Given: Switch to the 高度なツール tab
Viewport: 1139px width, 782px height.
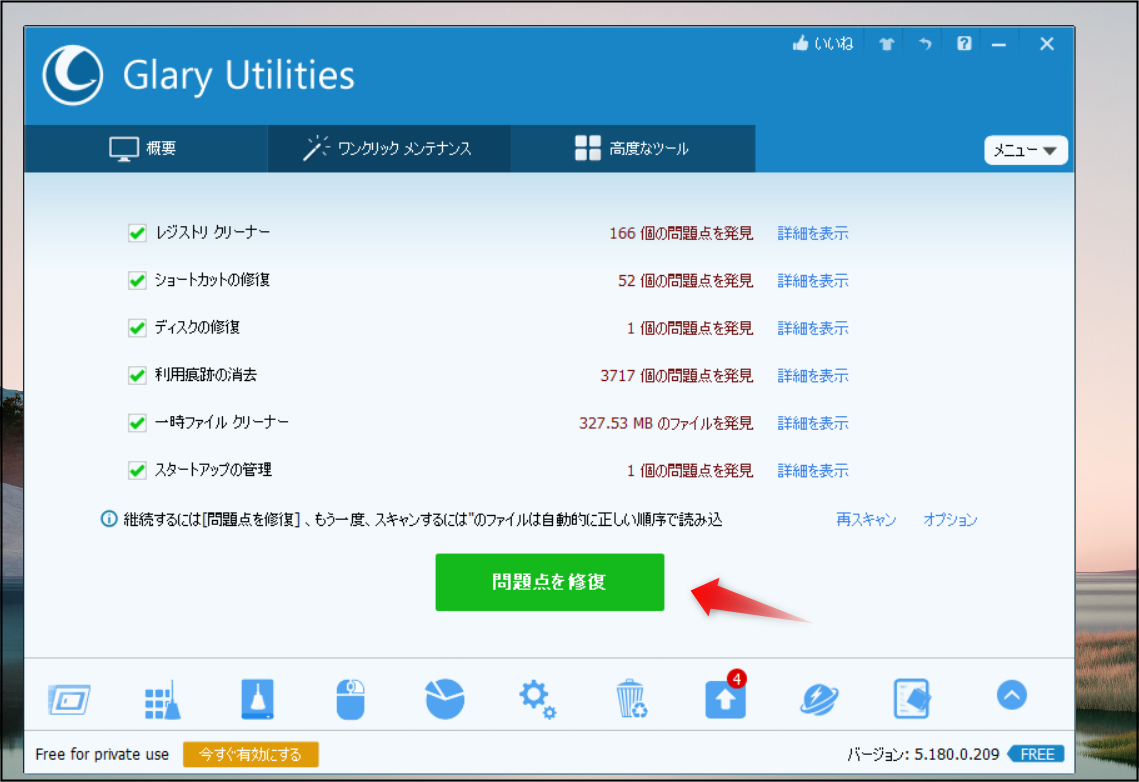Looking at the screenshot, I should (x=633, y=148).
